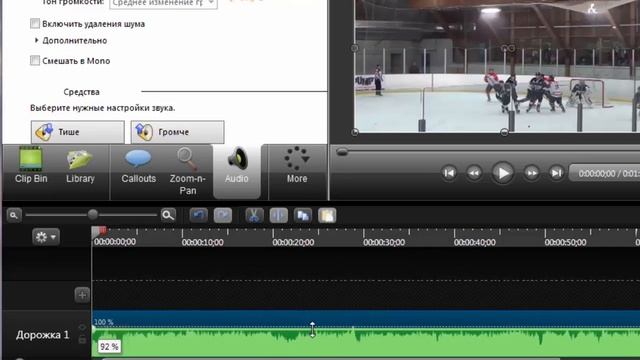Toggle visibility of Дорожка 1

(x=82, y=327)
